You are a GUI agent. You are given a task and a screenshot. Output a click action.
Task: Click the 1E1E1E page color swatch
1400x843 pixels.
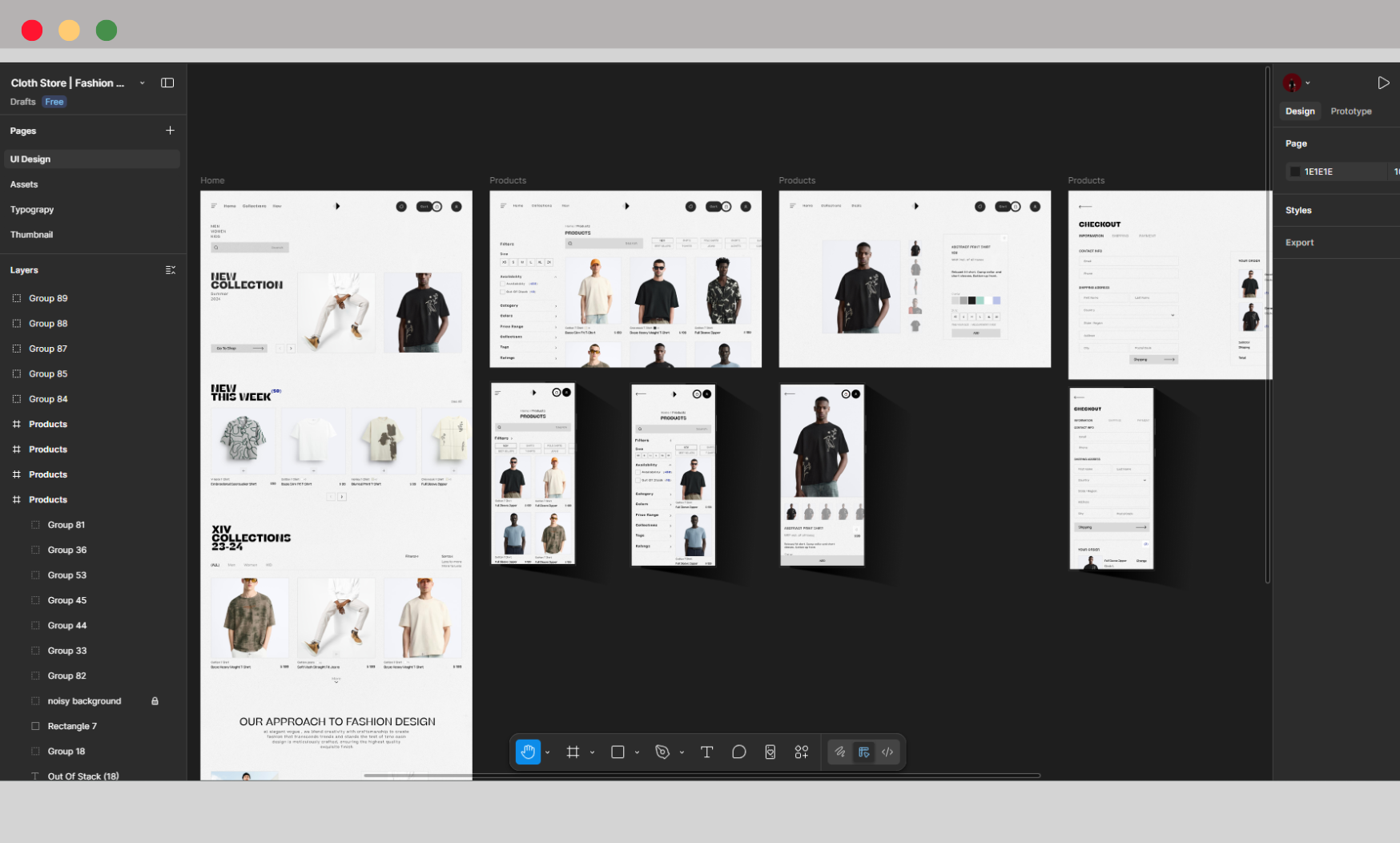coord(1296,171)
